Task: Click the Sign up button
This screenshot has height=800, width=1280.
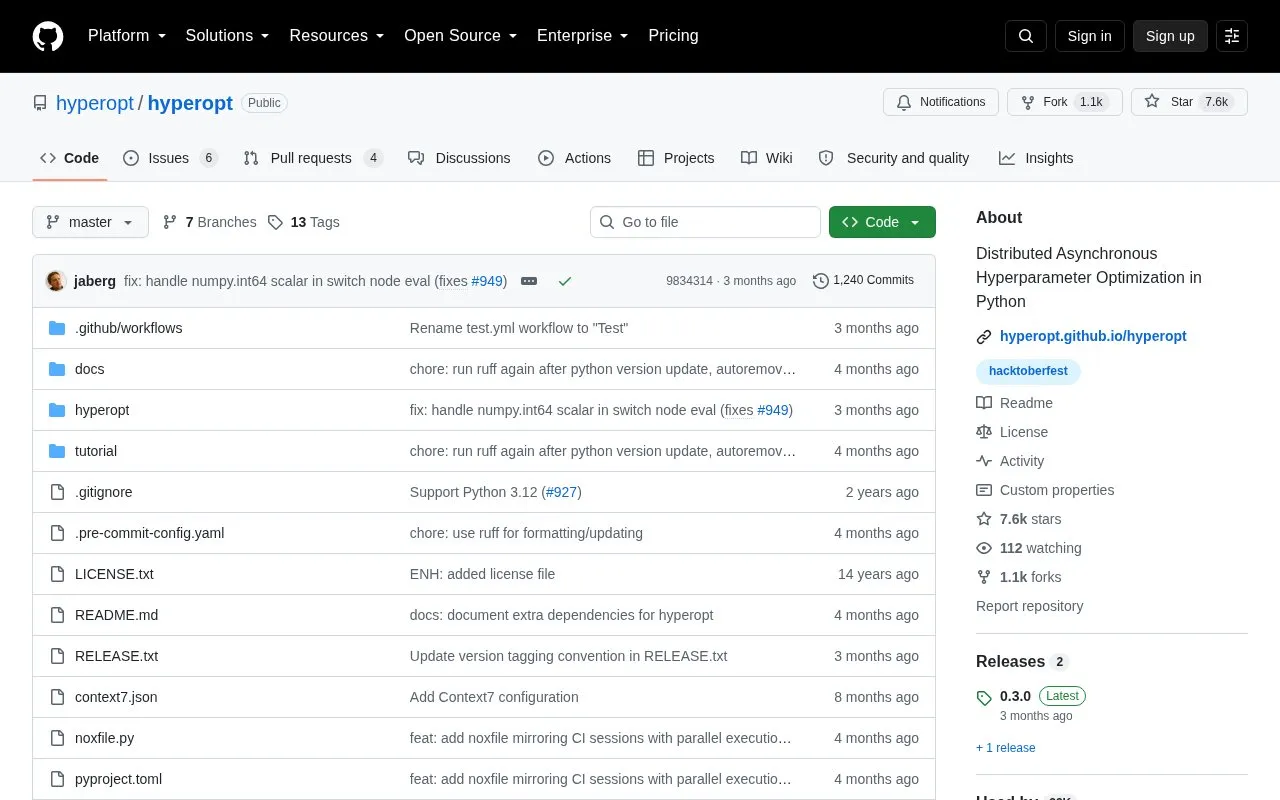Action: pos(1170,36)
